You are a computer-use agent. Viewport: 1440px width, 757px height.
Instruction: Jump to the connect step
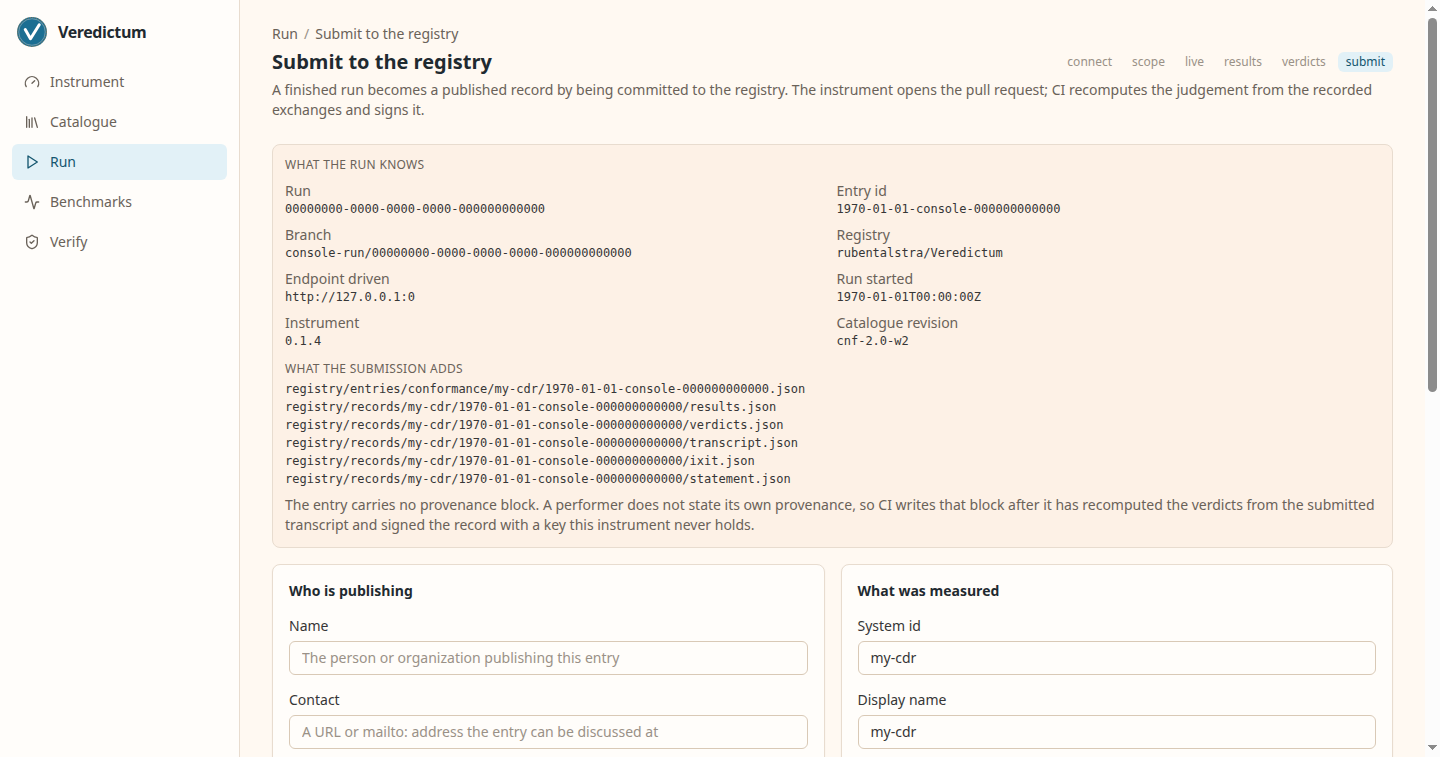point(1089,62)
